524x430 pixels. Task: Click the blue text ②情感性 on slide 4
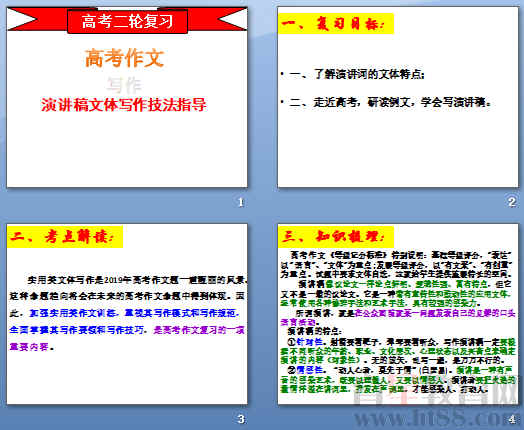click(305, 370)
